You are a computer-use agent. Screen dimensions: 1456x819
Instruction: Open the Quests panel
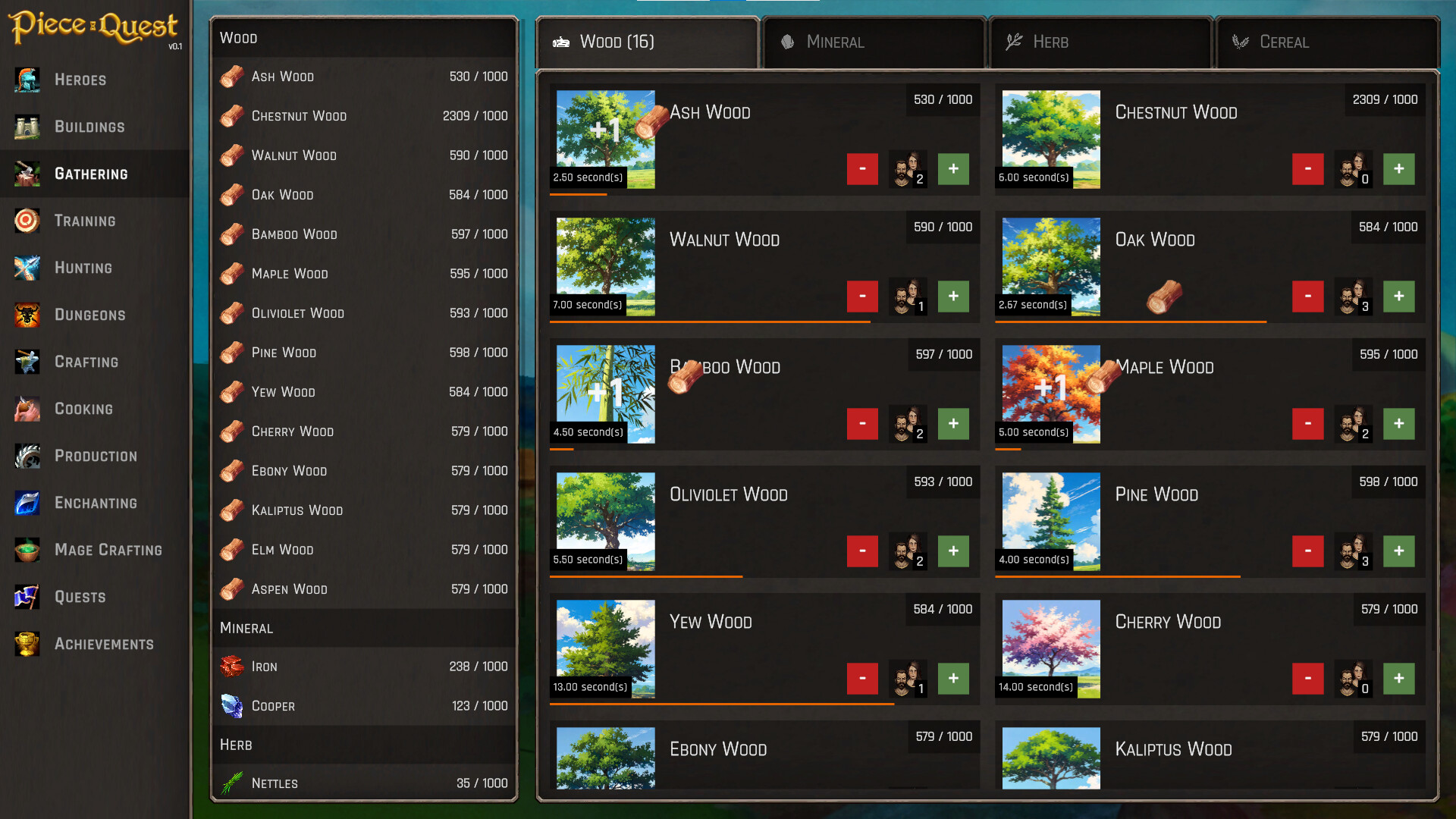(x=80, y=597)
